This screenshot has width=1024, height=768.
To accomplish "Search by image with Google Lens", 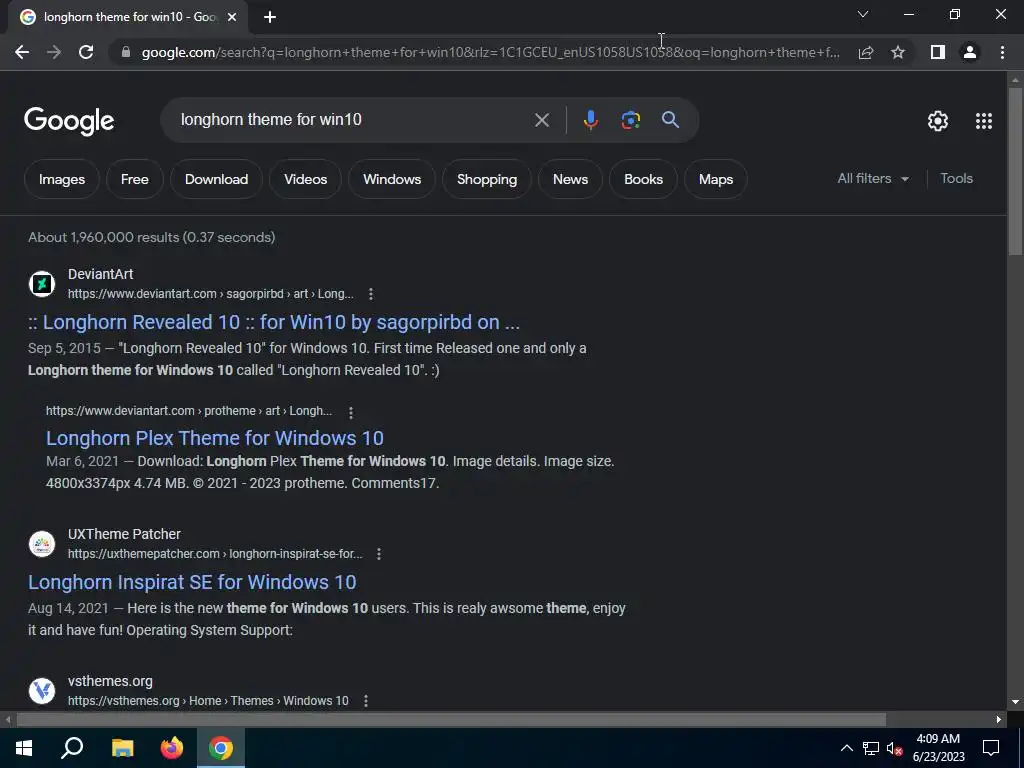I will [x=630, y=120].
